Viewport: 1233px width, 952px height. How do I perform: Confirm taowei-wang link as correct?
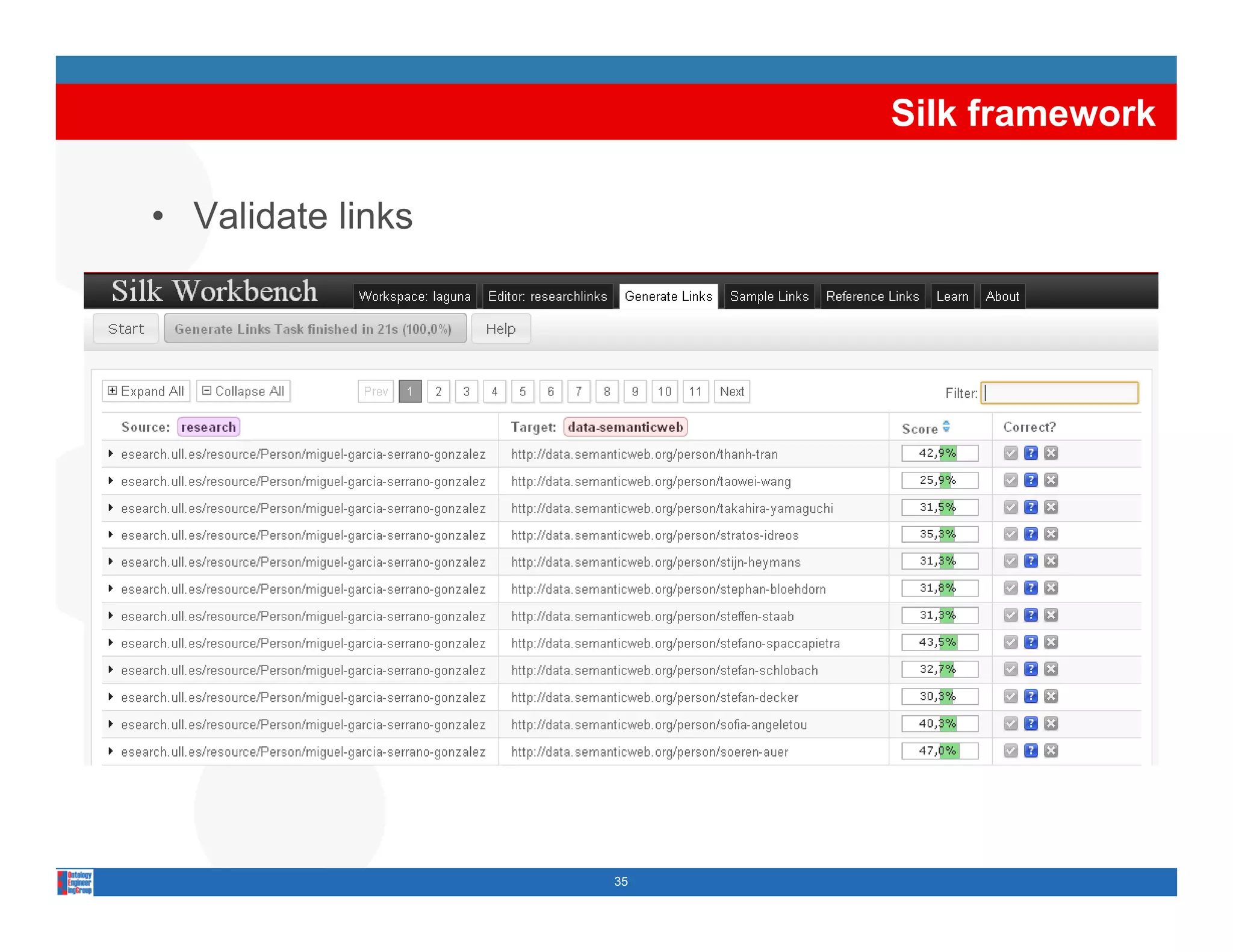pos(1011,480)
